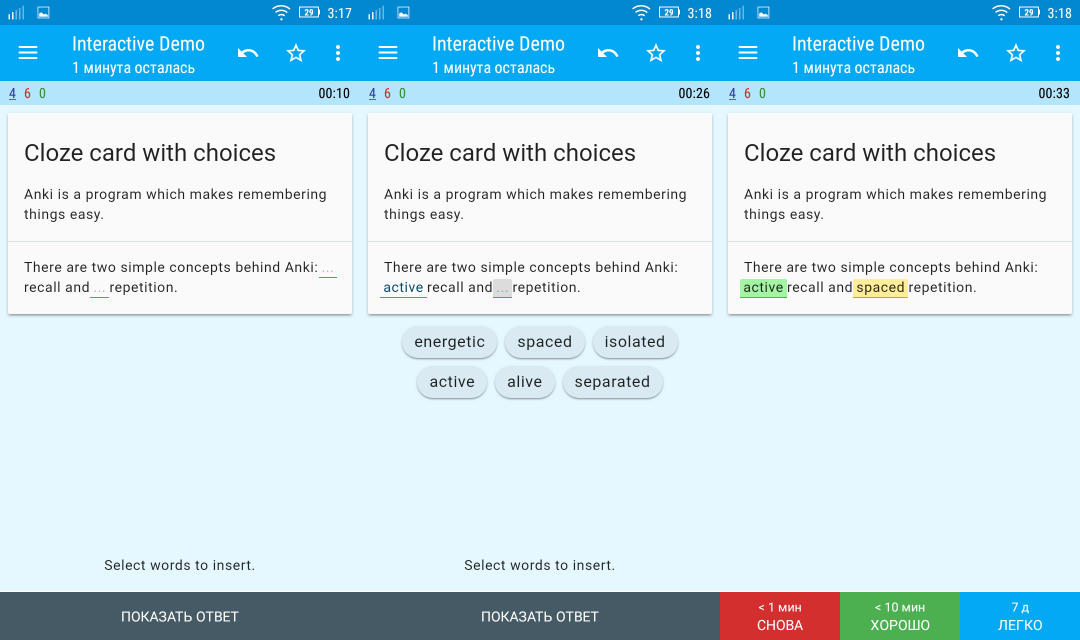Open hamburger menu in second screen

click(x=388, y=53)
